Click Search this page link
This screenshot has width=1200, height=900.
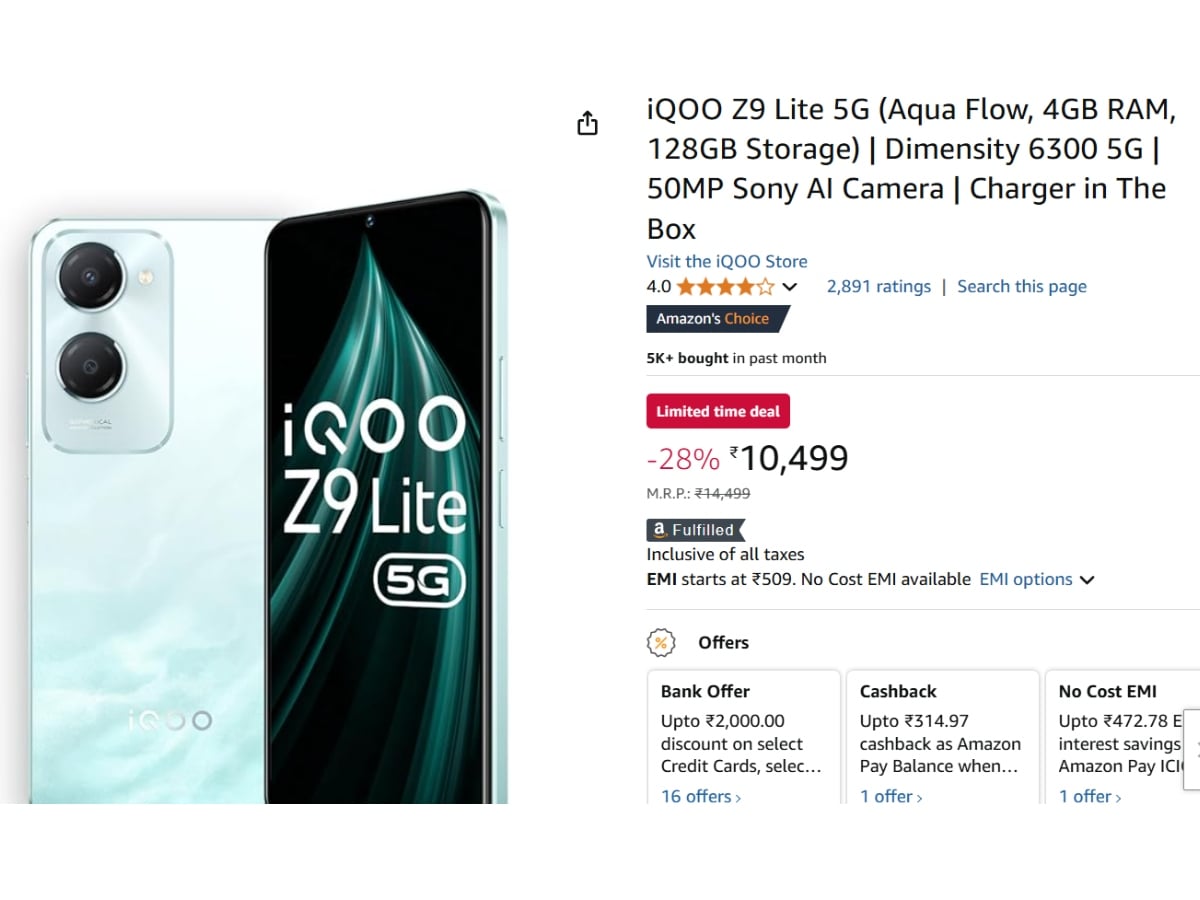point(1022,287)
